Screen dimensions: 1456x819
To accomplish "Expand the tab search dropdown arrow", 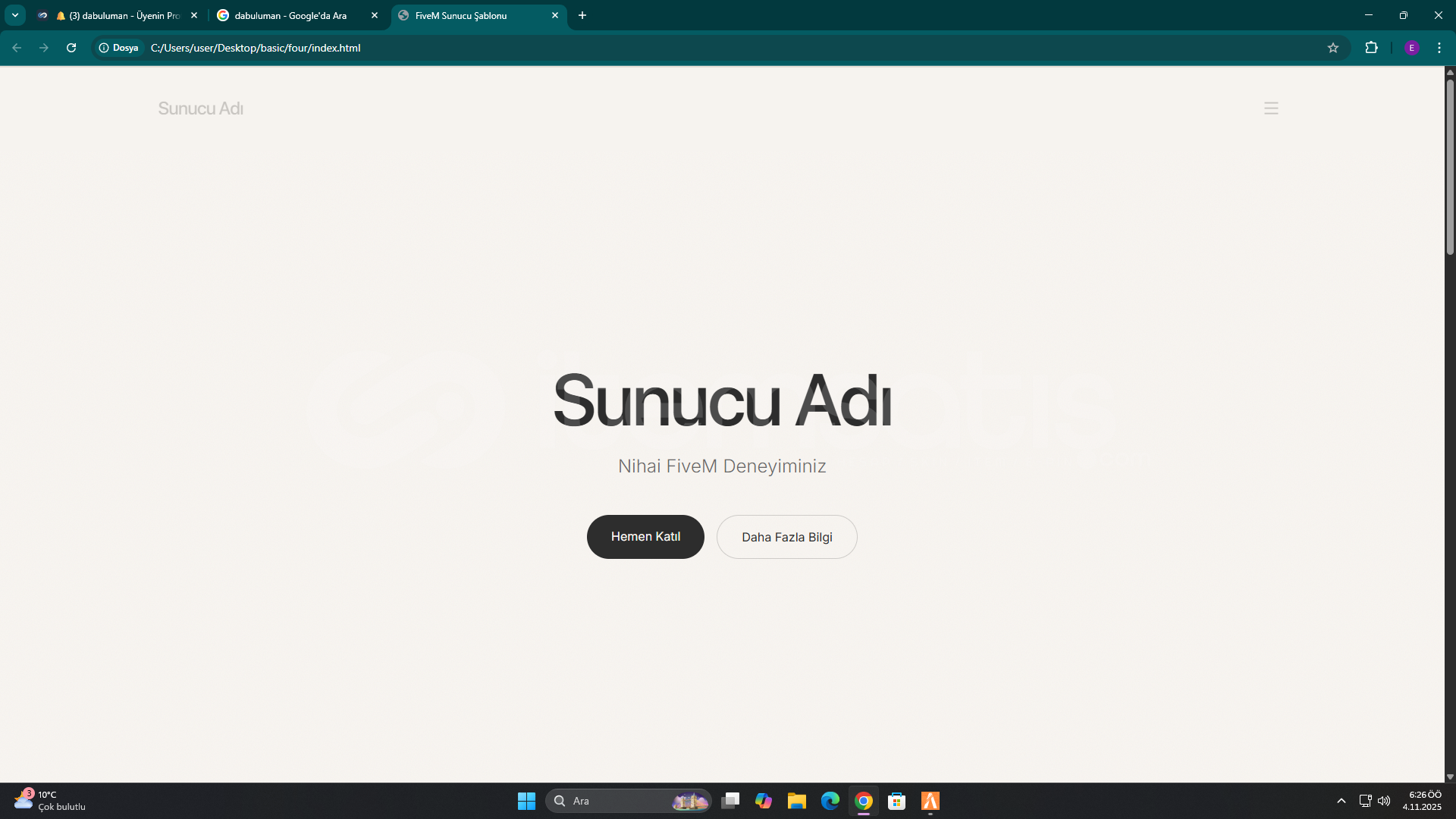I will click(14, 15).
